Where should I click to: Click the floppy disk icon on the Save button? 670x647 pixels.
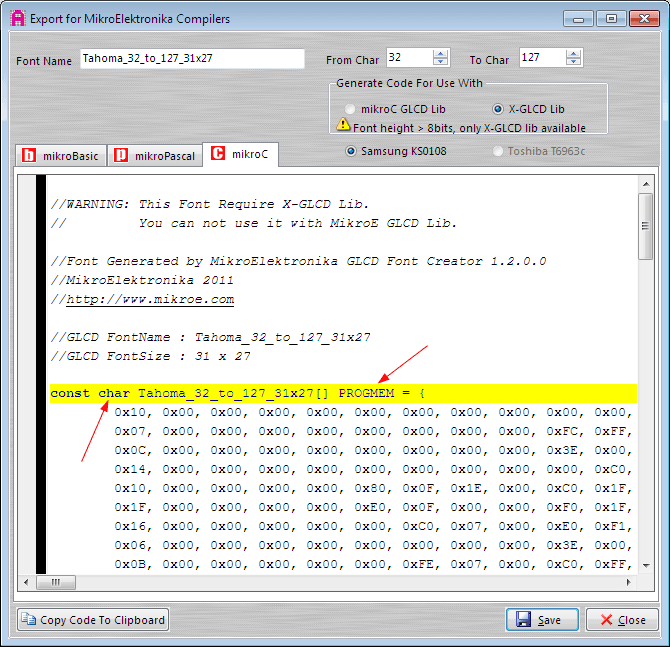click(524, 619)
